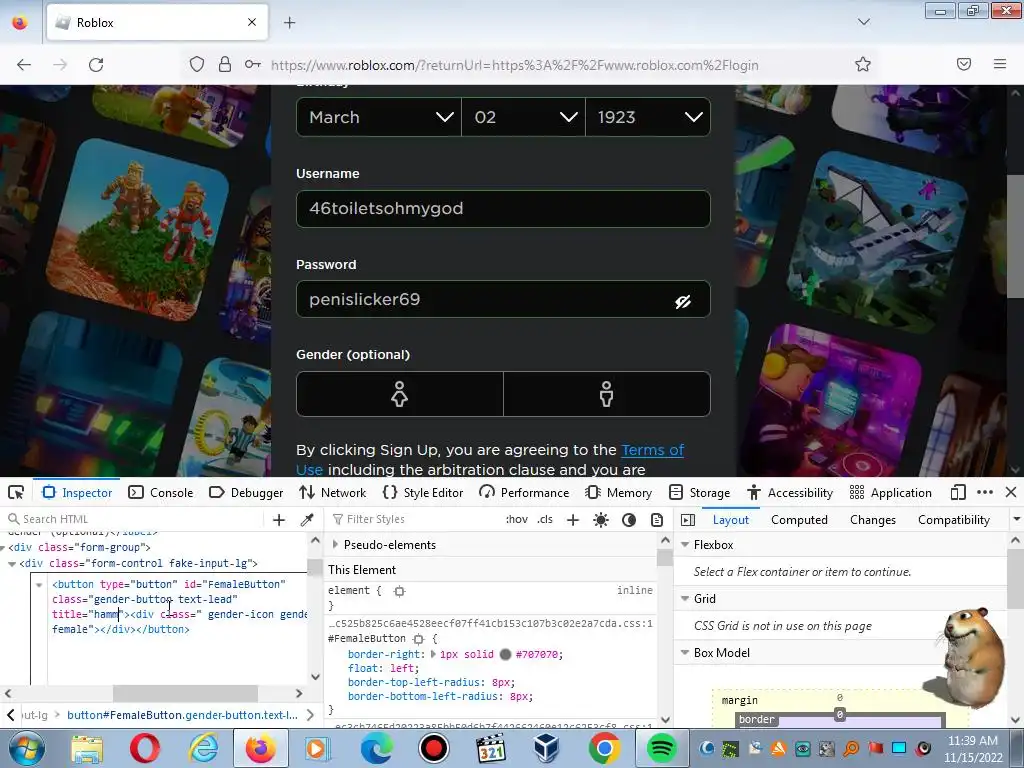
Task: Open Opera from the taskbar
Action: click(x=144, y=748)
